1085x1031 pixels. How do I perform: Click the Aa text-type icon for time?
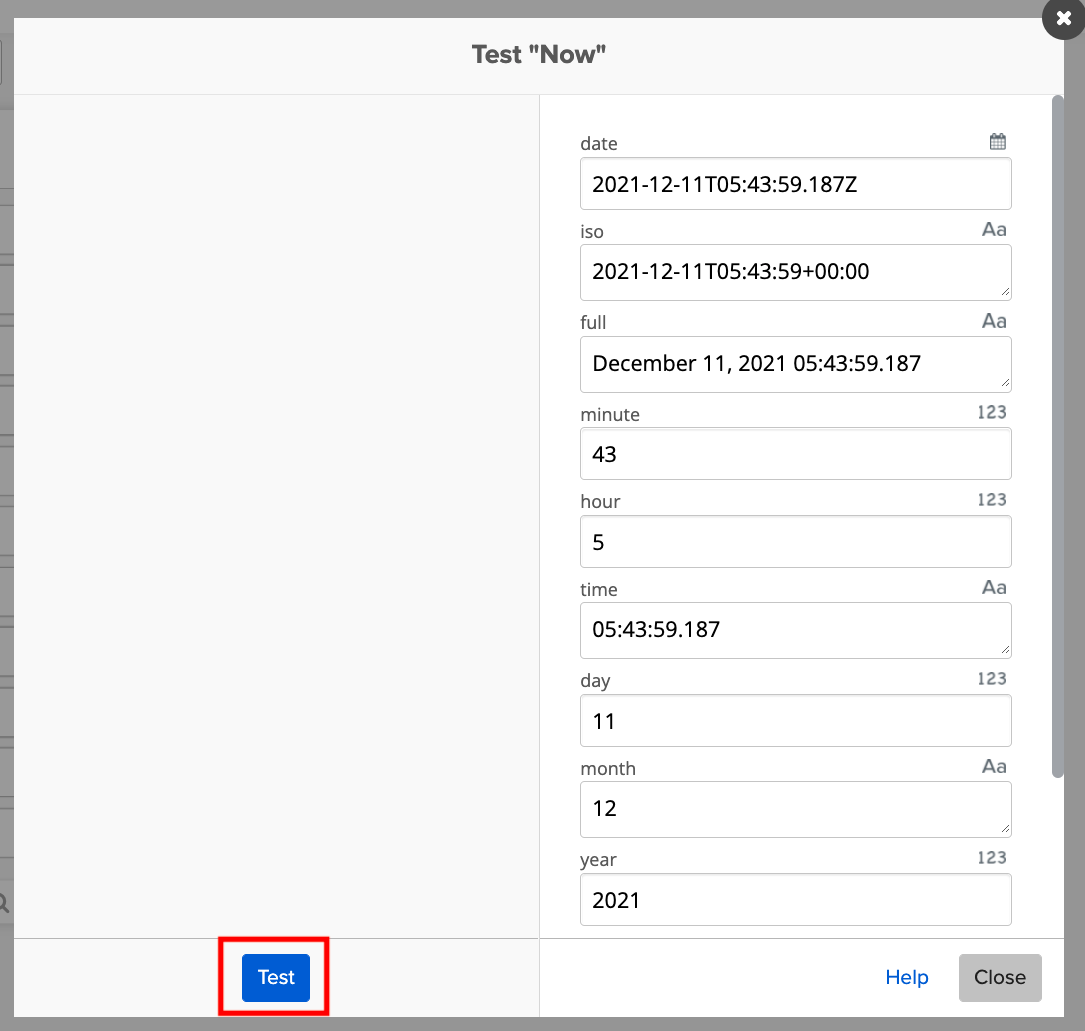(x=993, y=588)
